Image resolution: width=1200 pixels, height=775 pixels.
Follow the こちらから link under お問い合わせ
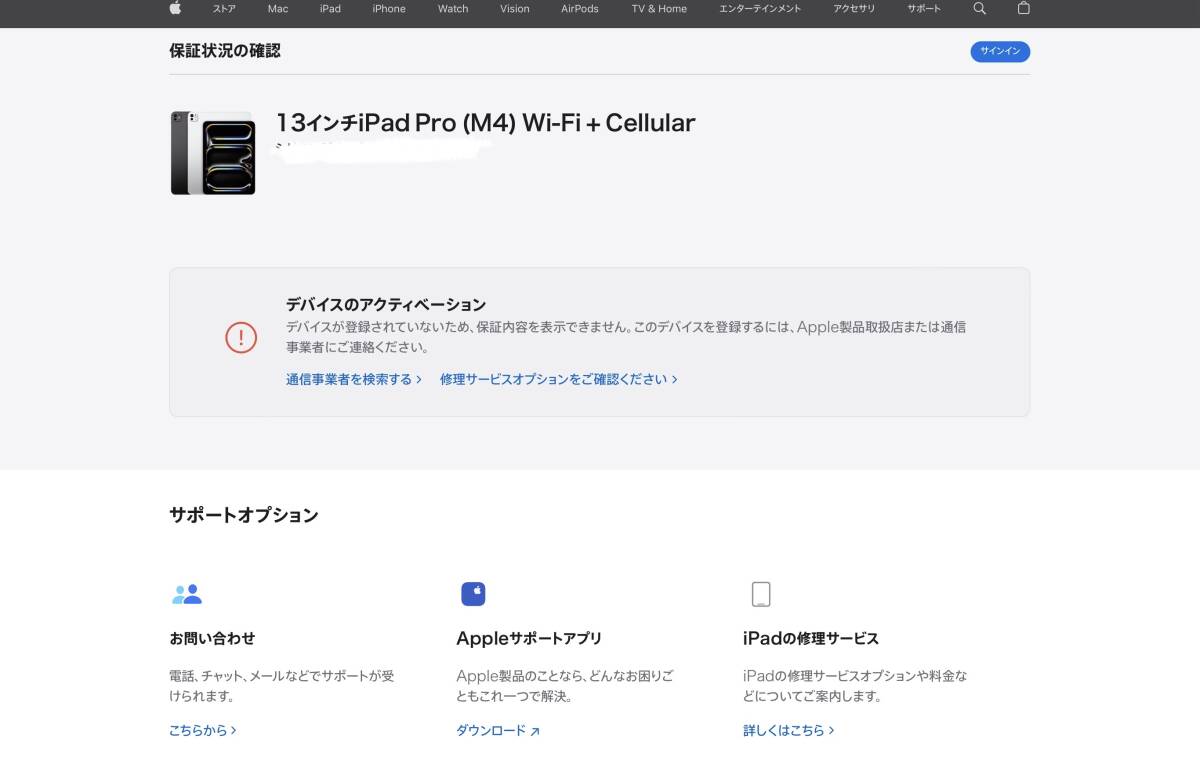coord(203,731)
